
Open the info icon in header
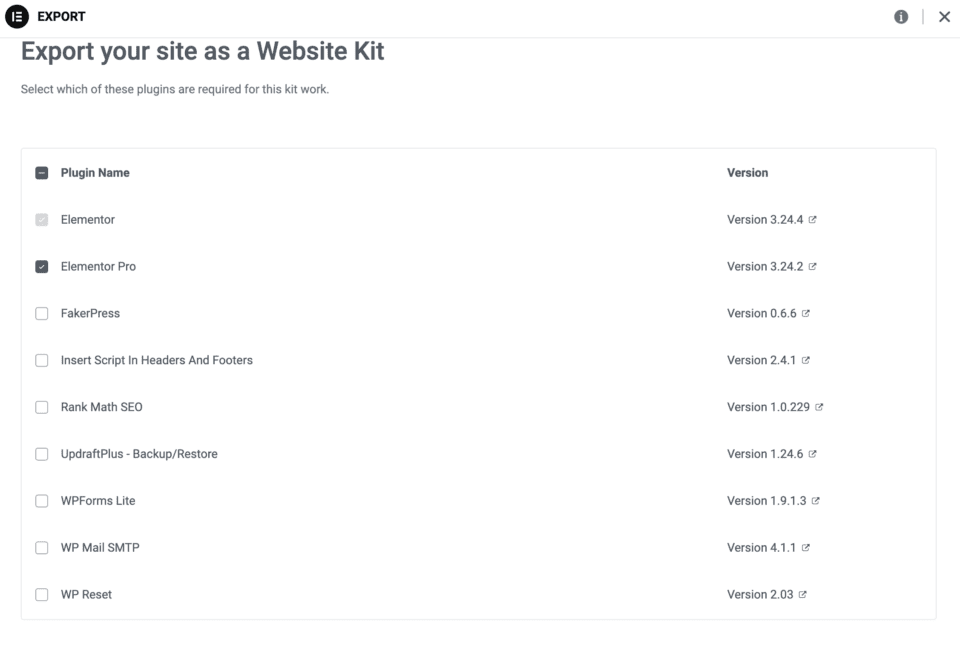tap(901, 17)
